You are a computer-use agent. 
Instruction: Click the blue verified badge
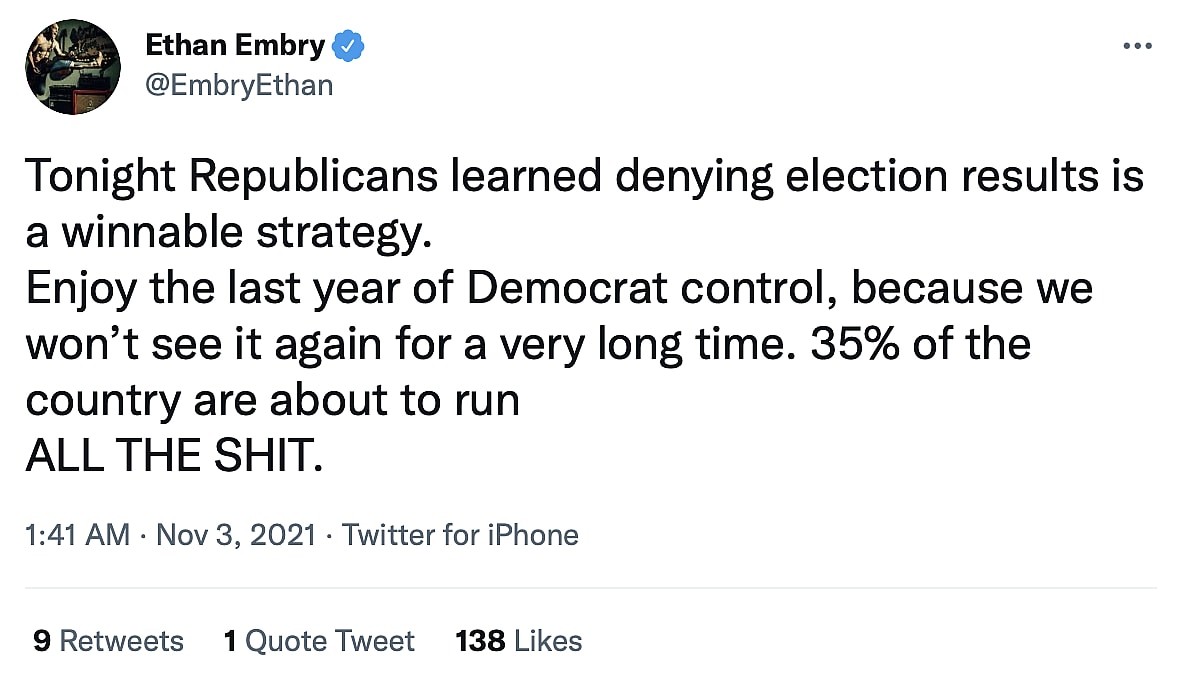point(348,46)
